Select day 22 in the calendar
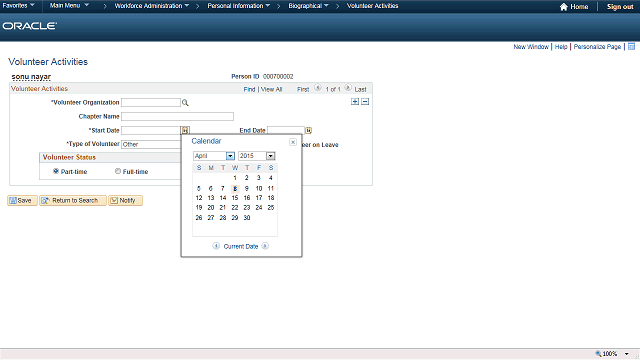 pos(235,208)
